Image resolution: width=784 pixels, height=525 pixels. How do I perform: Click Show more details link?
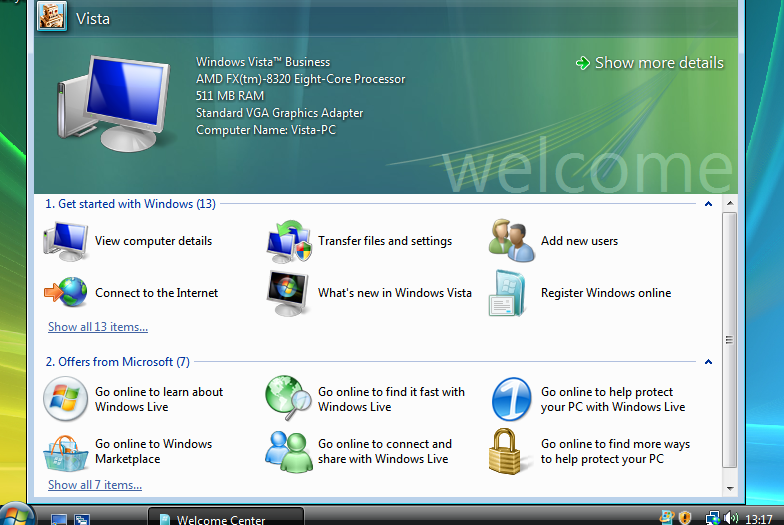[x=650, y=63]
